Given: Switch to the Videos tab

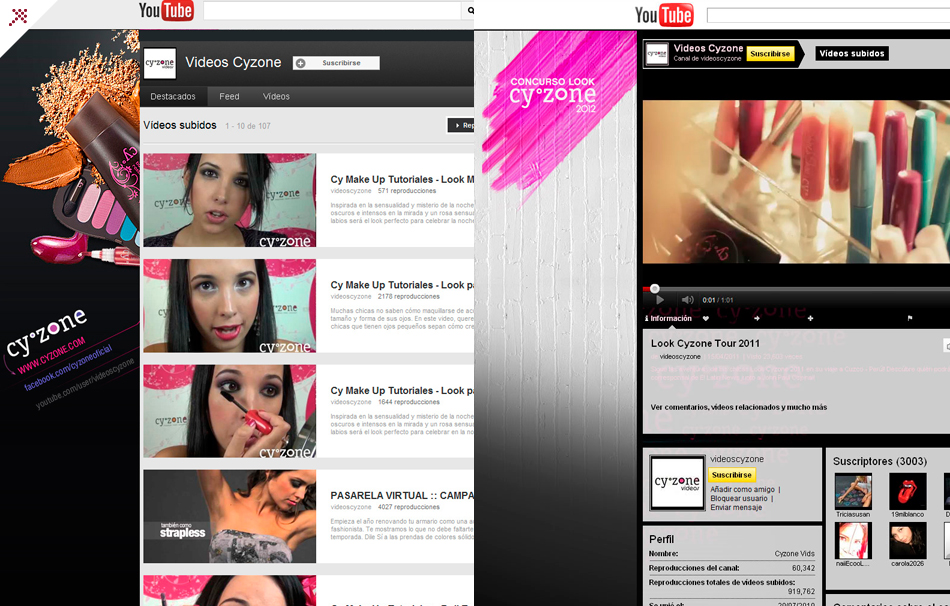Looking at the screenshot, I should (x=276, y=96).
